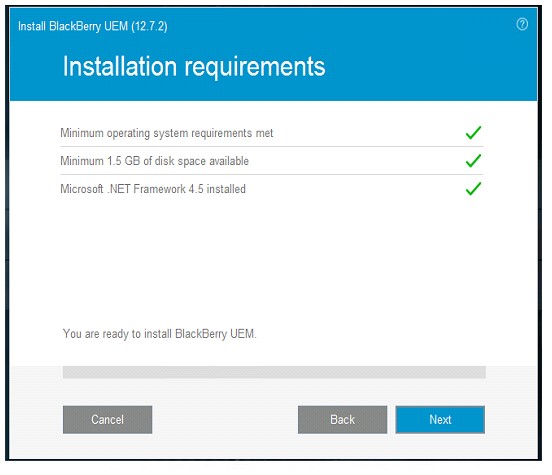Click the checkmark beside disk space available
This screenshot has height=475, width=552.
[473, 160]
